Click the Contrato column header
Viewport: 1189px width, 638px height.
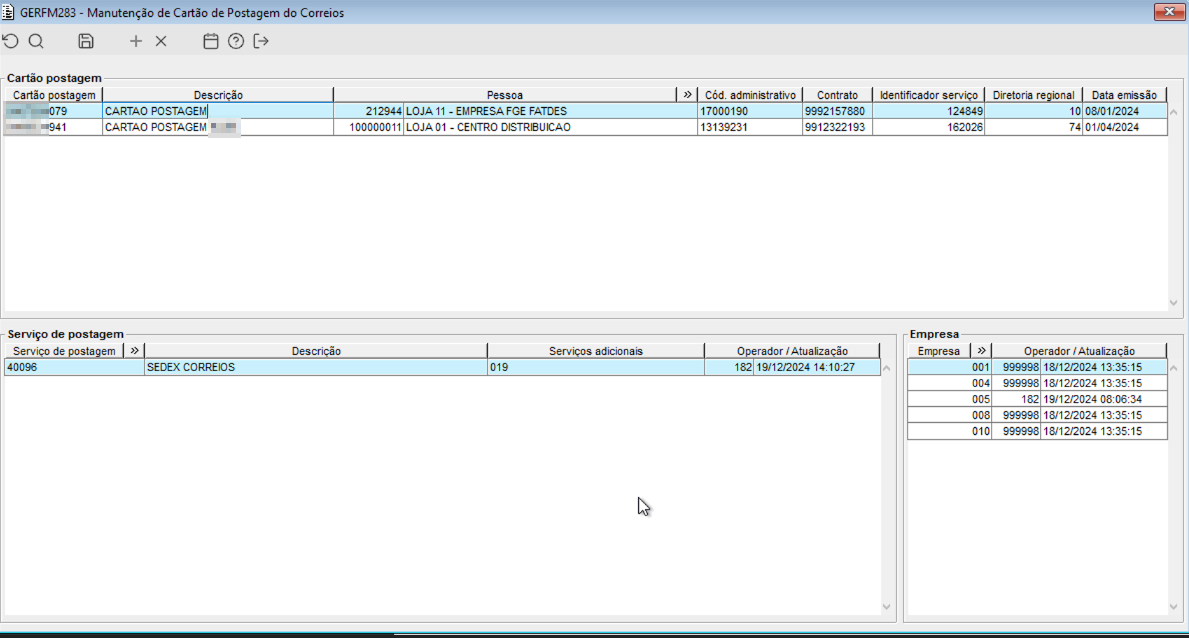837,95
